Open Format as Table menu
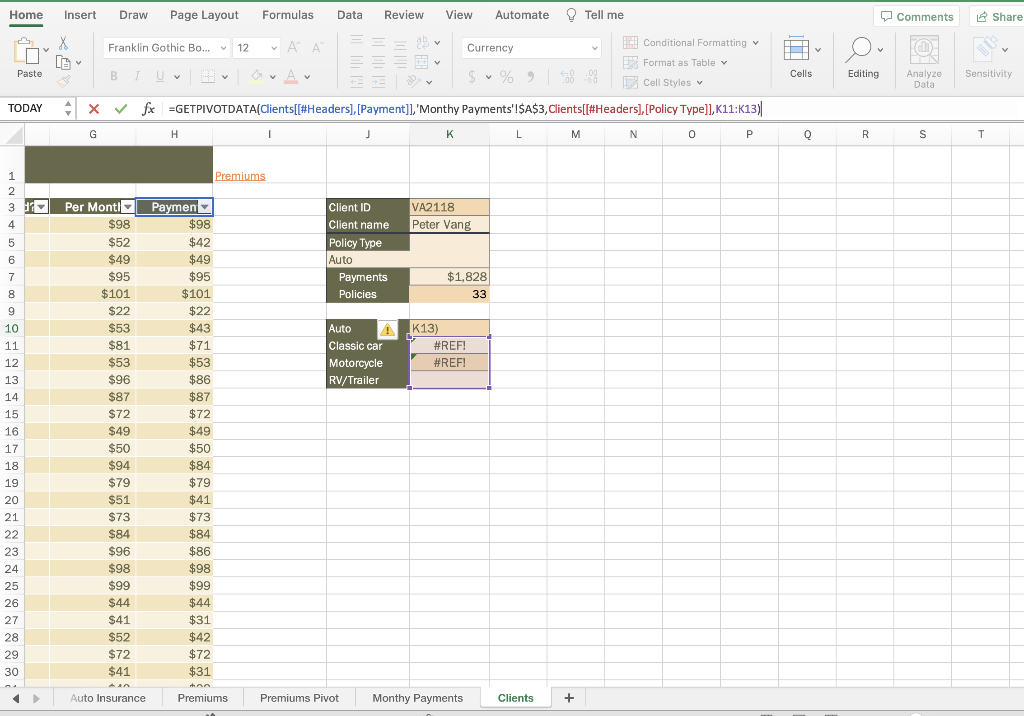The height and width of the screenshot is (716, 1024). (675, 63)
